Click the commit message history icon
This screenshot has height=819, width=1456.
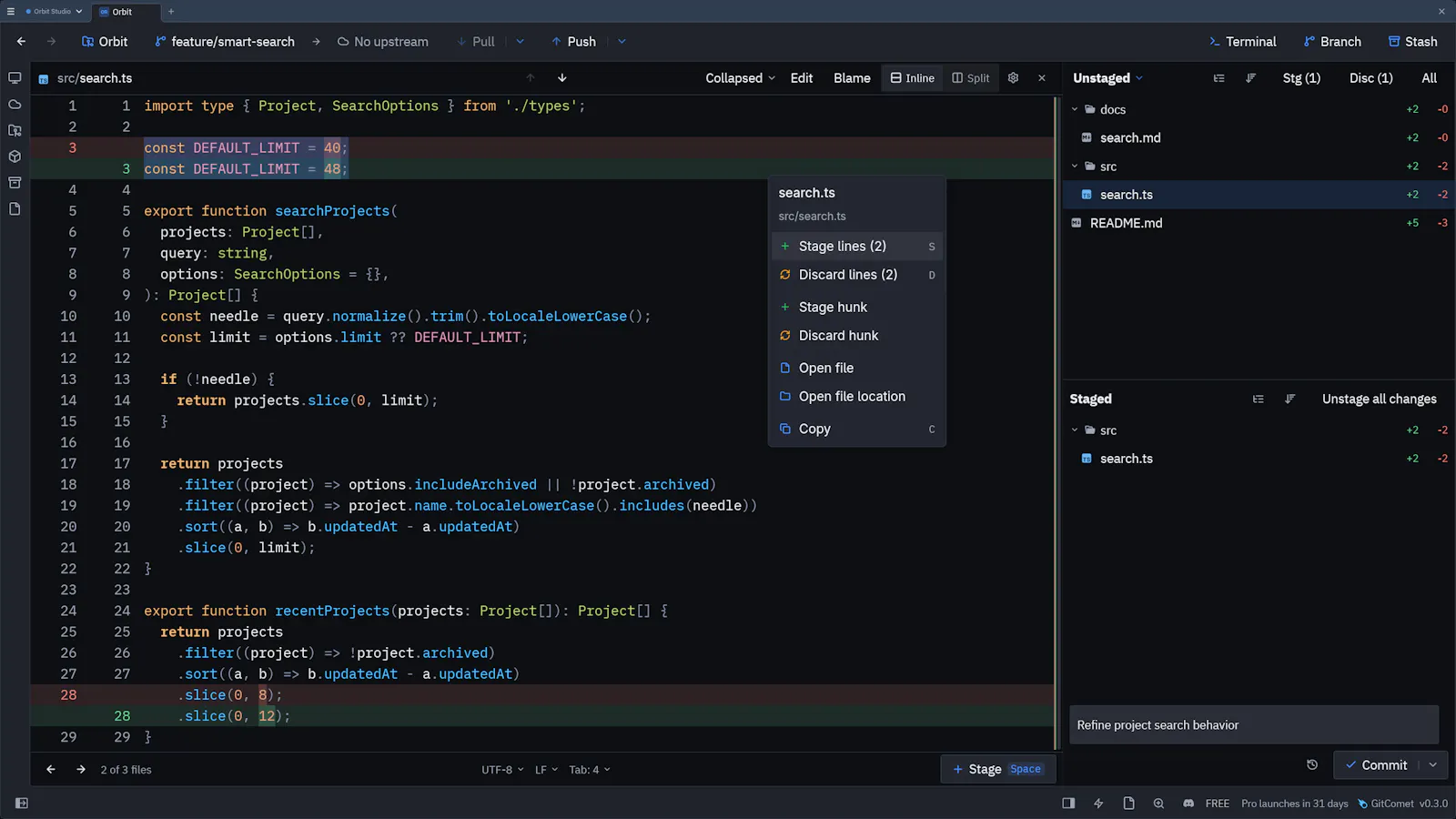point(1312,765)
